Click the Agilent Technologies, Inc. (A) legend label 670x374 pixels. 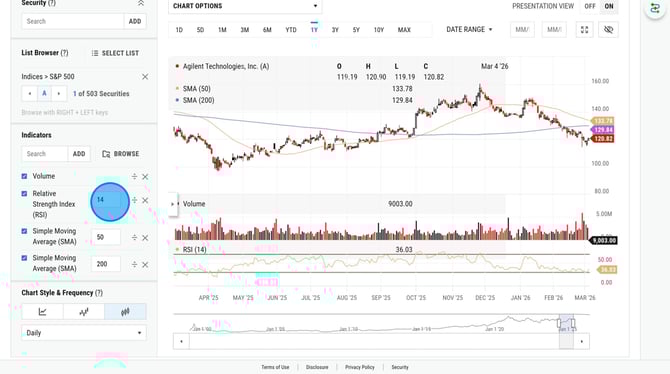[x=226, y=66]
